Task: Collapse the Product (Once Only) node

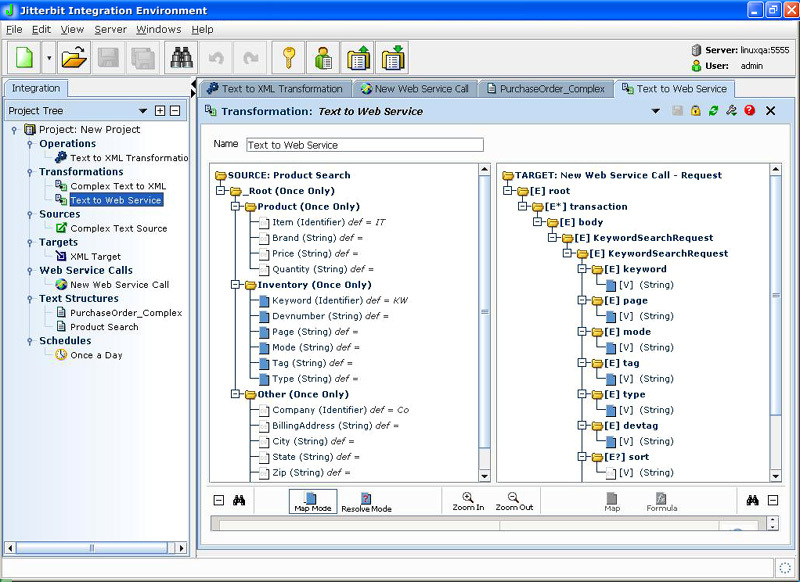Action: point(235,207)
